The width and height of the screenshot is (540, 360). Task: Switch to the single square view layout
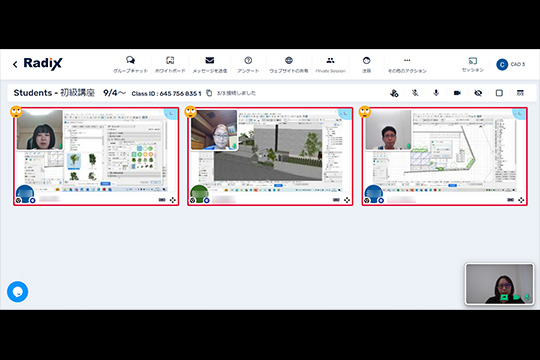point(499,93)
